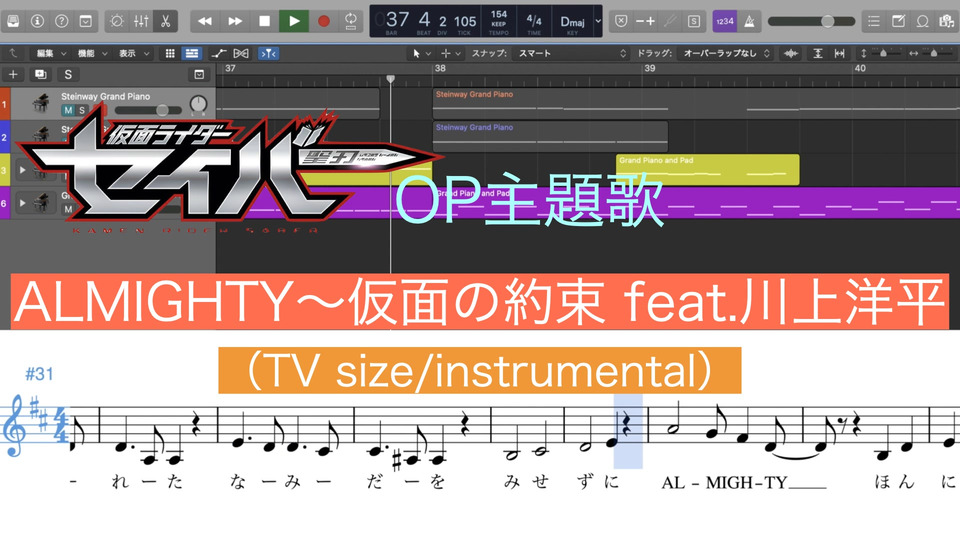Click the Rewind transport button
960x540 pixels.
[x=205, y=21]
